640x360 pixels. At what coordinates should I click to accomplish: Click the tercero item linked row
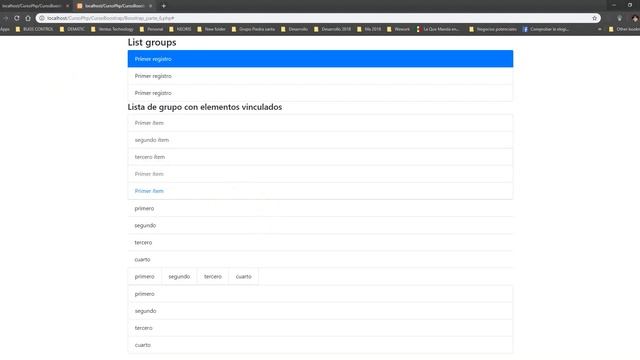(x=320, y=157)
